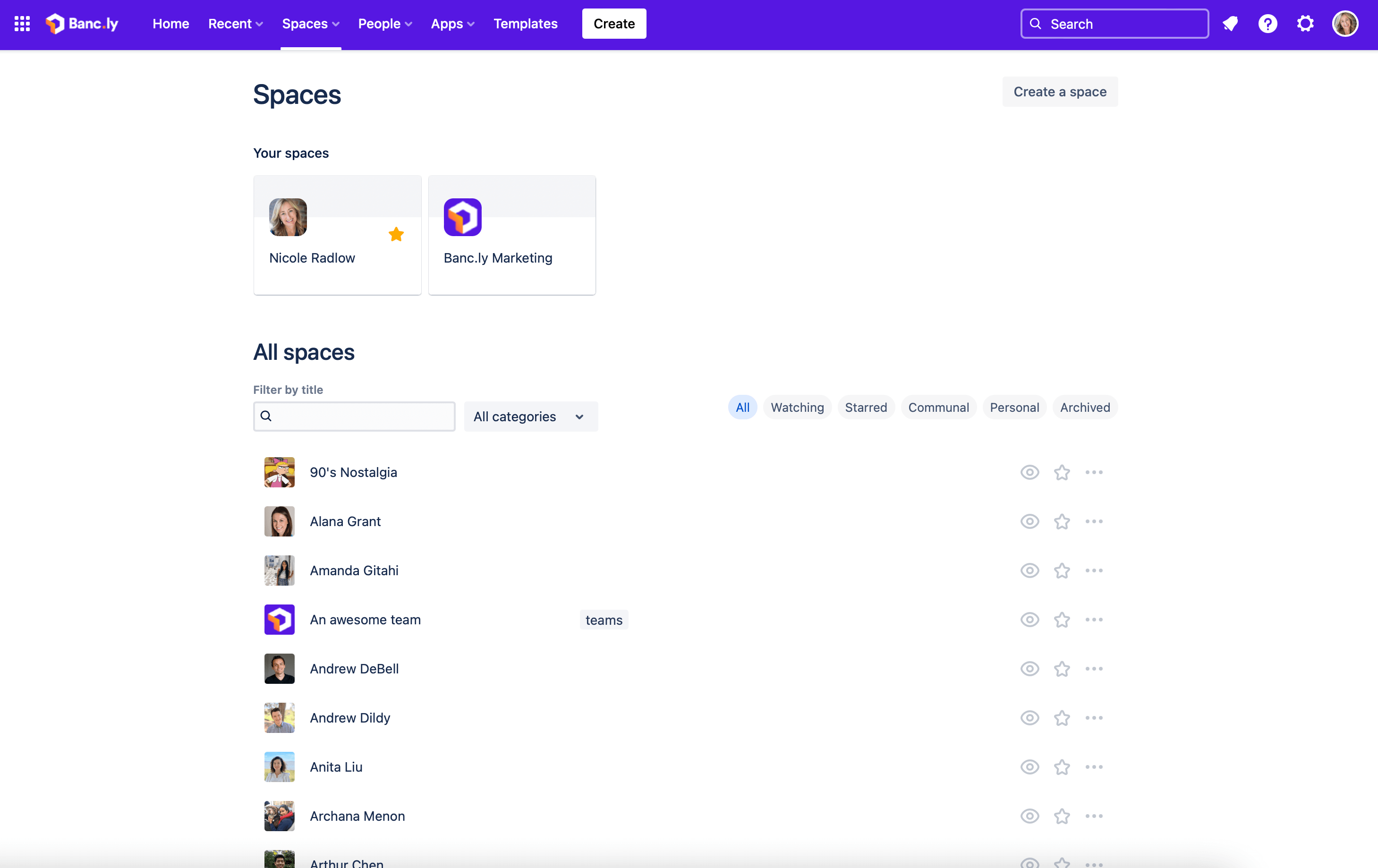Toggle star icon for Anita Liu space
Screen dimensions: 1378x868
pyautogui.click(x=1061, y=767)
